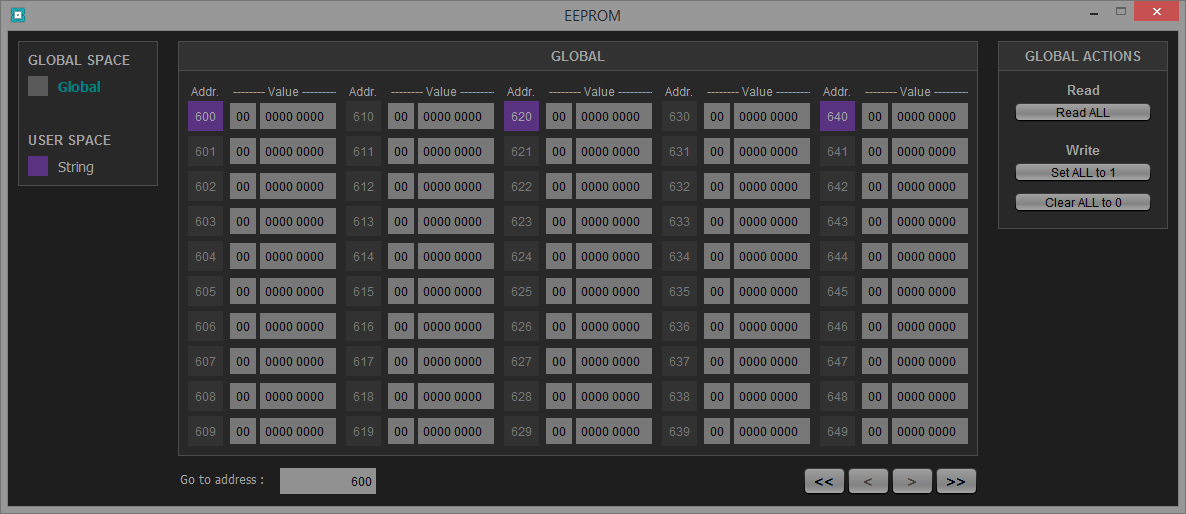Click the String label under User Space
This screenshot has height=514, width=1186.
click(76, 167)
